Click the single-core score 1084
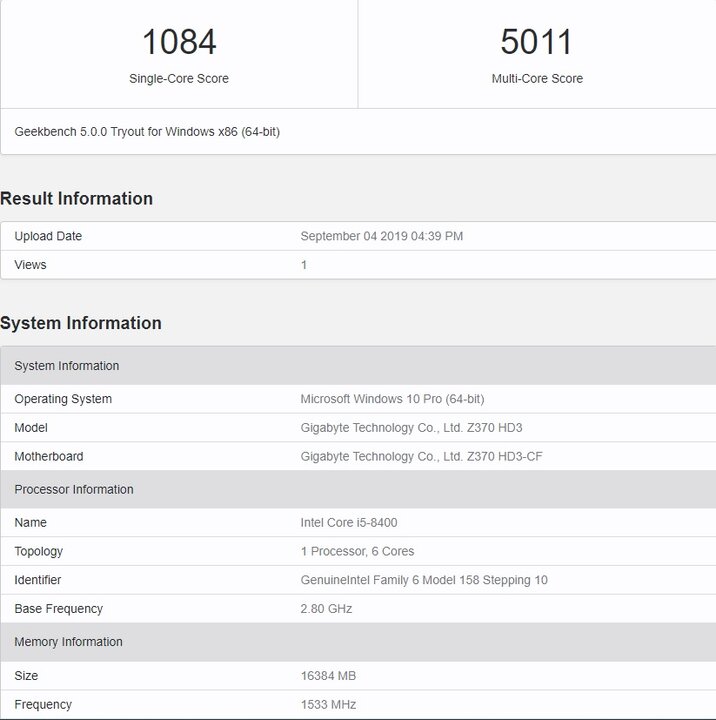The image size is (716, 720). point(179,42)
